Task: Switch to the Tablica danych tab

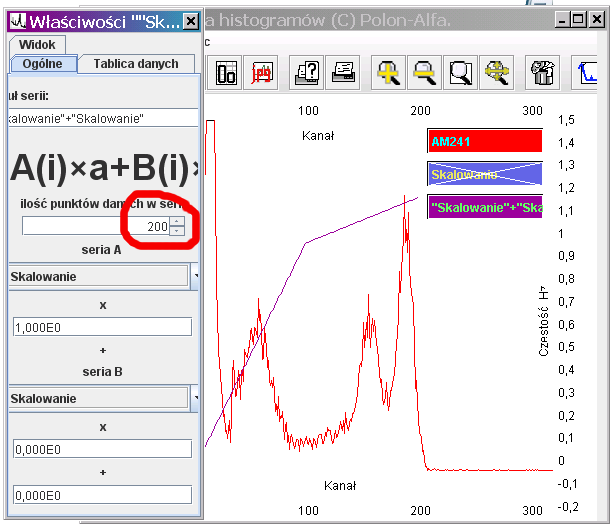Action: [x=136, y=64]
